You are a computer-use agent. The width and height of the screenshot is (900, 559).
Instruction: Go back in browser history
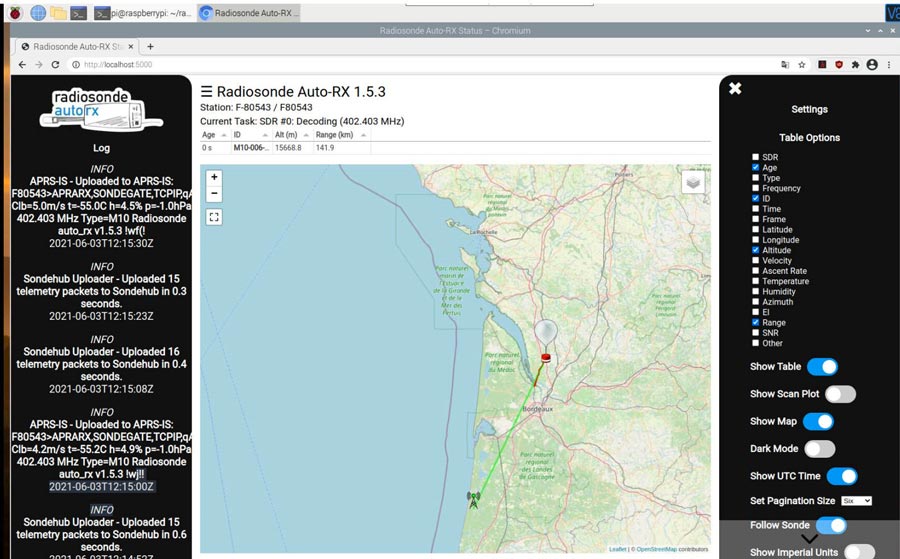[x=22, y=65]
